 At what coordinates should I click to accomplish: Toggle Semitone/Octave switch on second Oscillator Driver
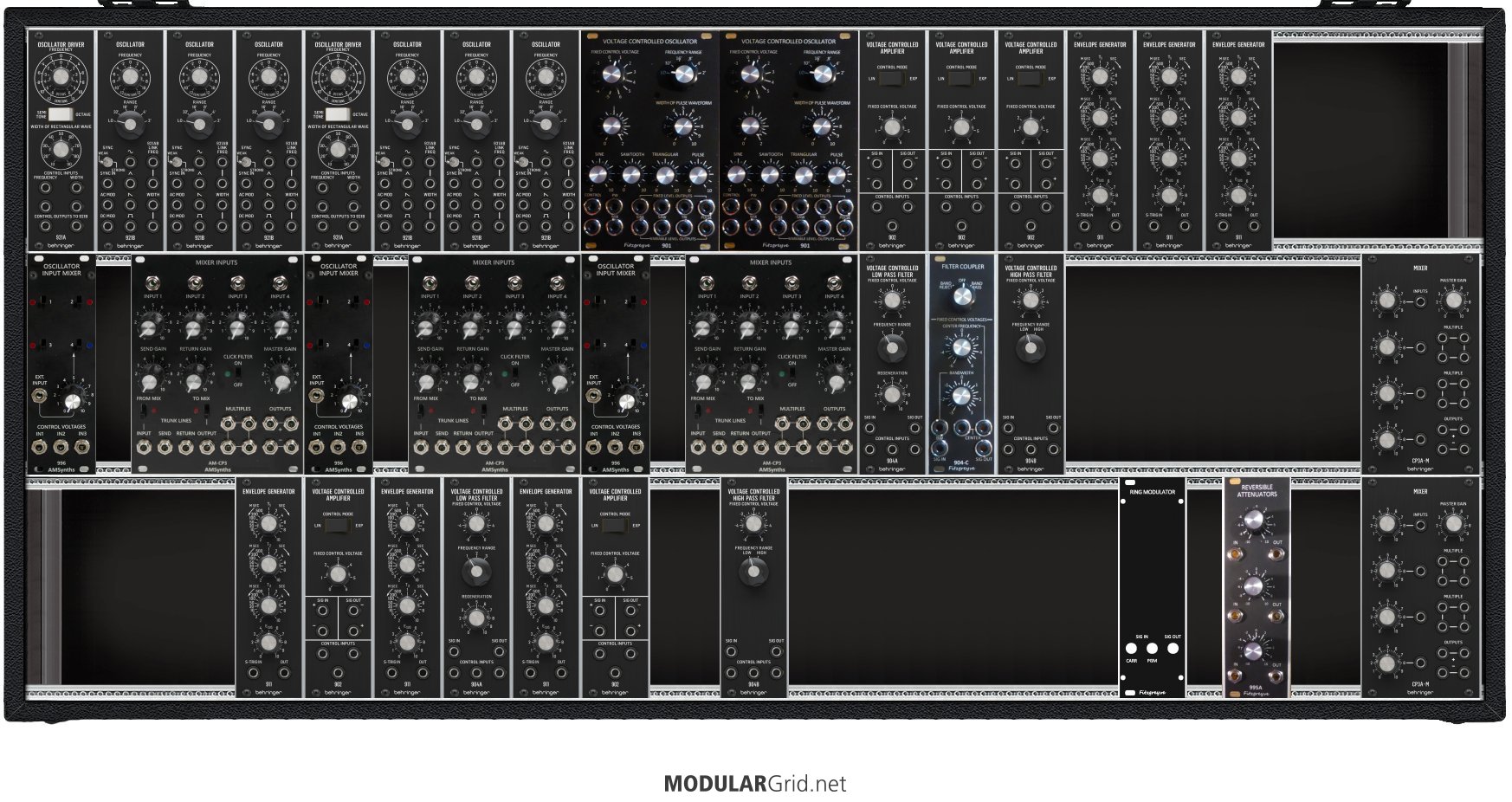[338, 114]
